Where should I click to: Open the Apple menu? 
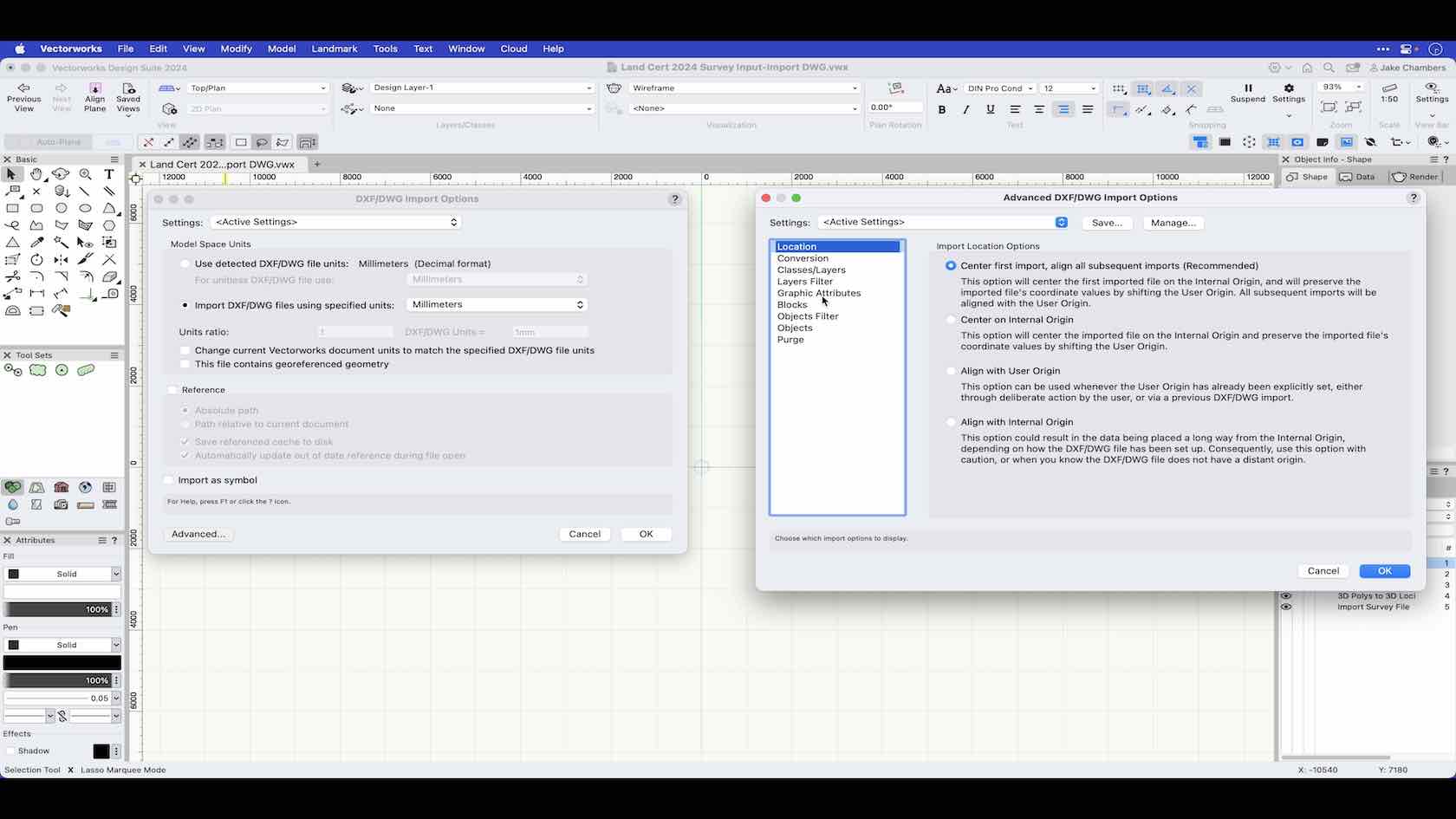20,49
